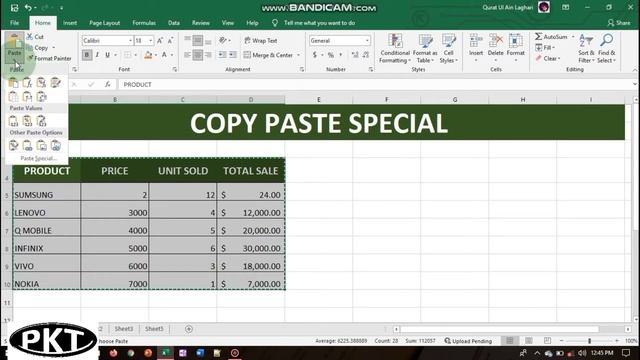Choose the Formatting-only paste option
Image resolution: width=640 pixels, height=360 pixels.
13,145
